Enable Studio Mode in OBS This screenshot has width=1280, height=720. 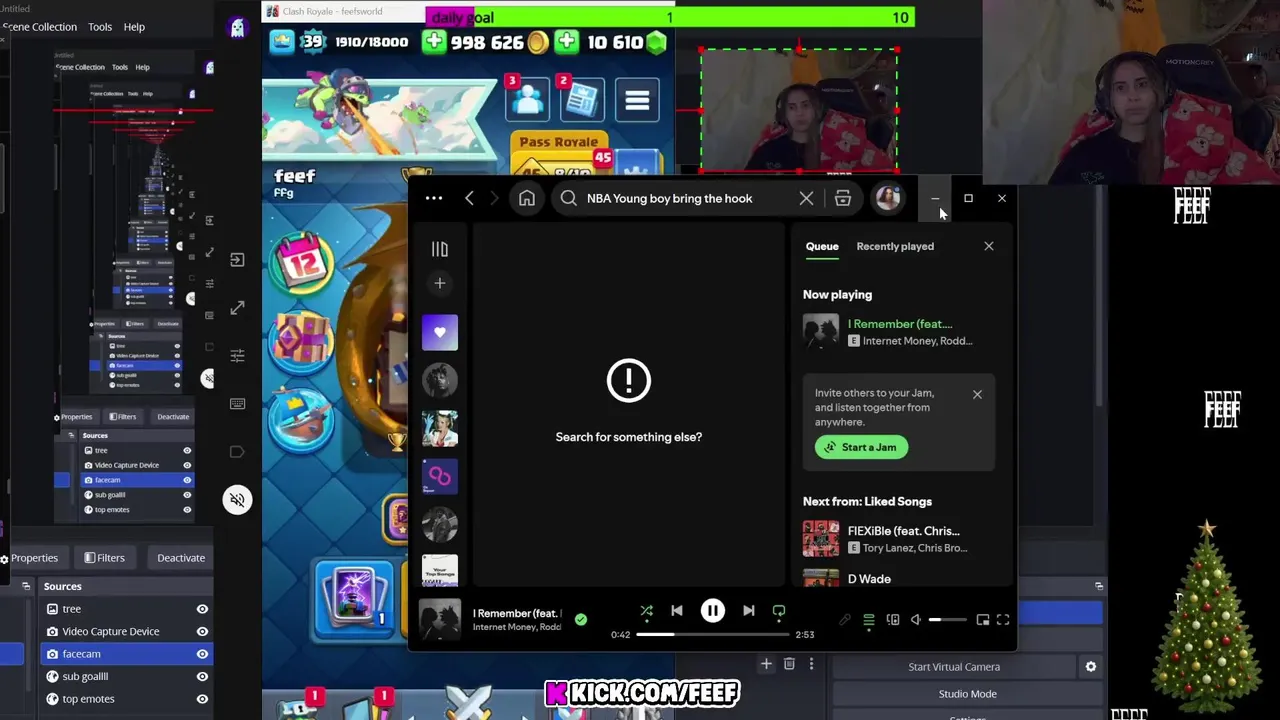click(967, 694)
